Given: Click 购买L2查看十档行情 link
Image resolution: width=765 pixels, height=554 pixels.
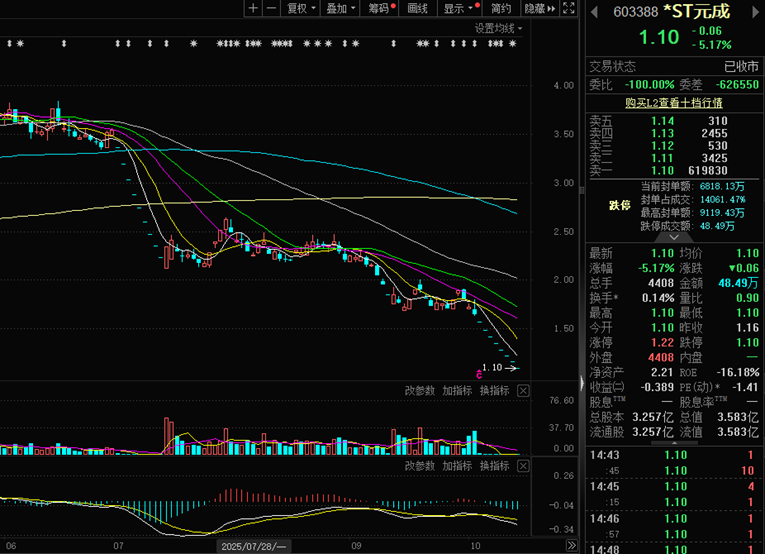Looking at the screenshot, I should pyautogui.click(x=673, y=102).
